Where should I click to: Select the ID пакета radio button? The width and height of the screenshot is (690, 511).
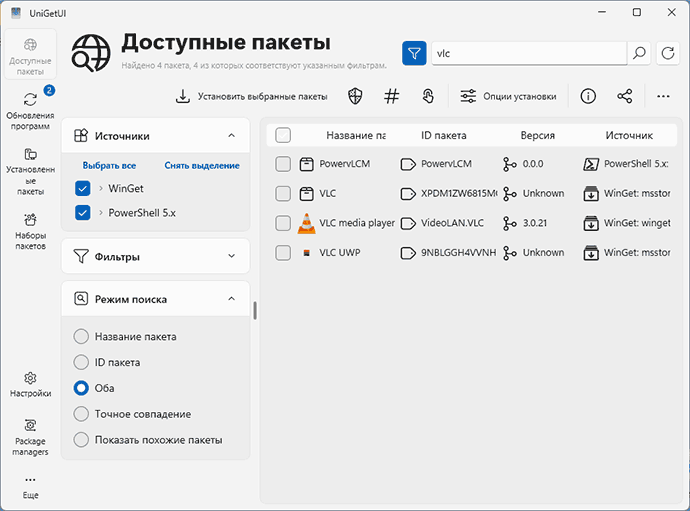[x=81, y=362]
